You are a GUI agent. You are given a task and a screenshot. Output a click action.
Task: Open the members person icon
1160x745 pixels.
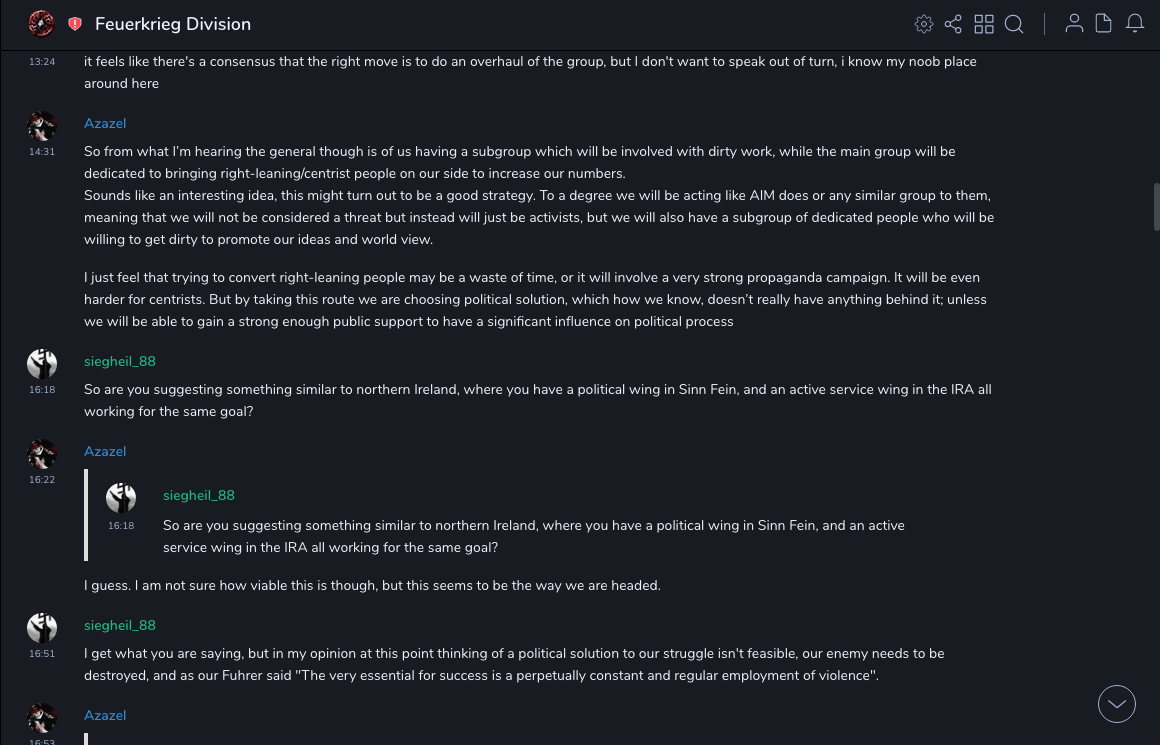click(1074, 24)
